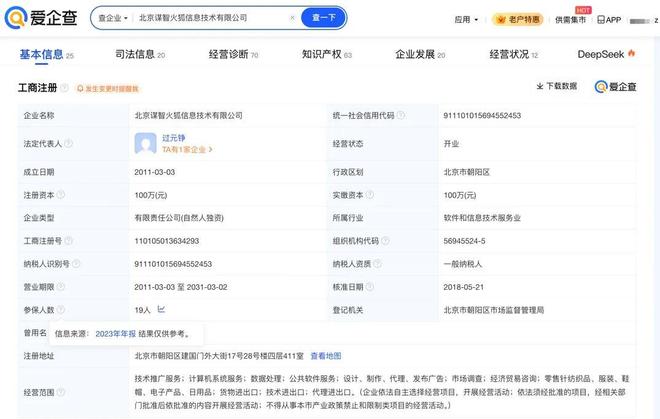Click the bell reminder 发生变更时提醒我

(108, 88)
